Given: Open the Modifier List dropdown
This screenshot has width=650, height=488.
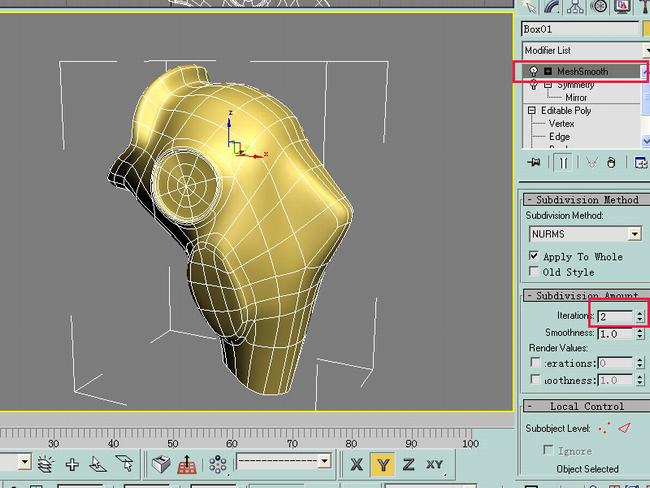Looking at the screenshot, I should click(x=585, y=51).
